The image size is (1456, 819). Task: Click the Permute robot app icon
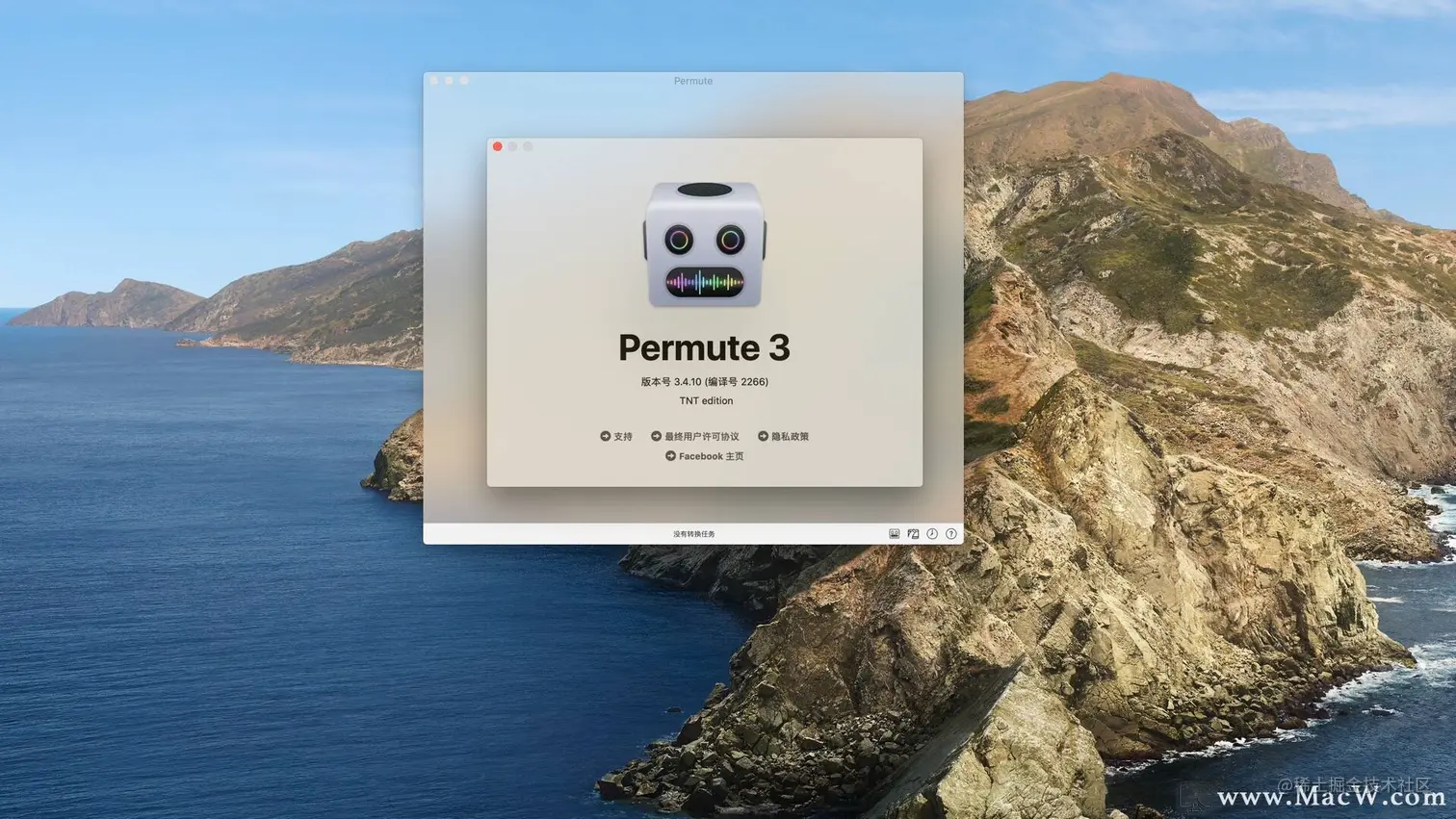[704, 244]
